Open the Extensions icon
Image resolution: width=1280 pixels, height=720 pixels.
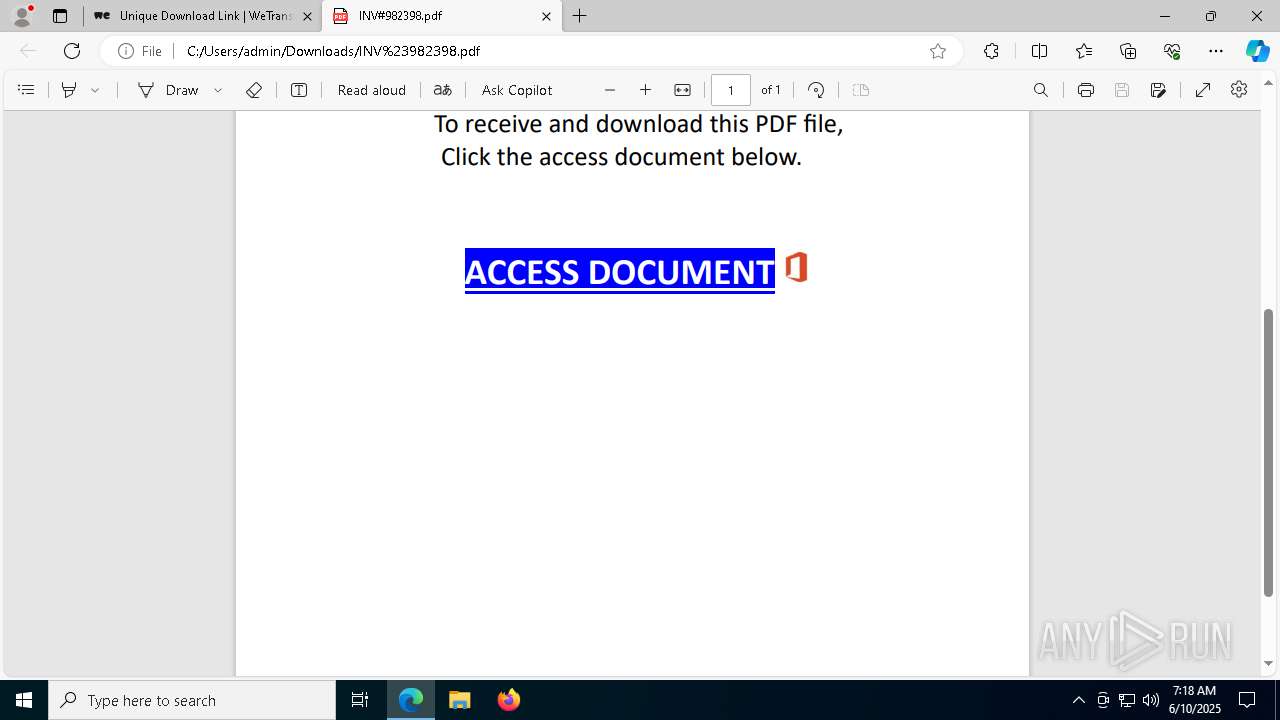pos(991,51)
